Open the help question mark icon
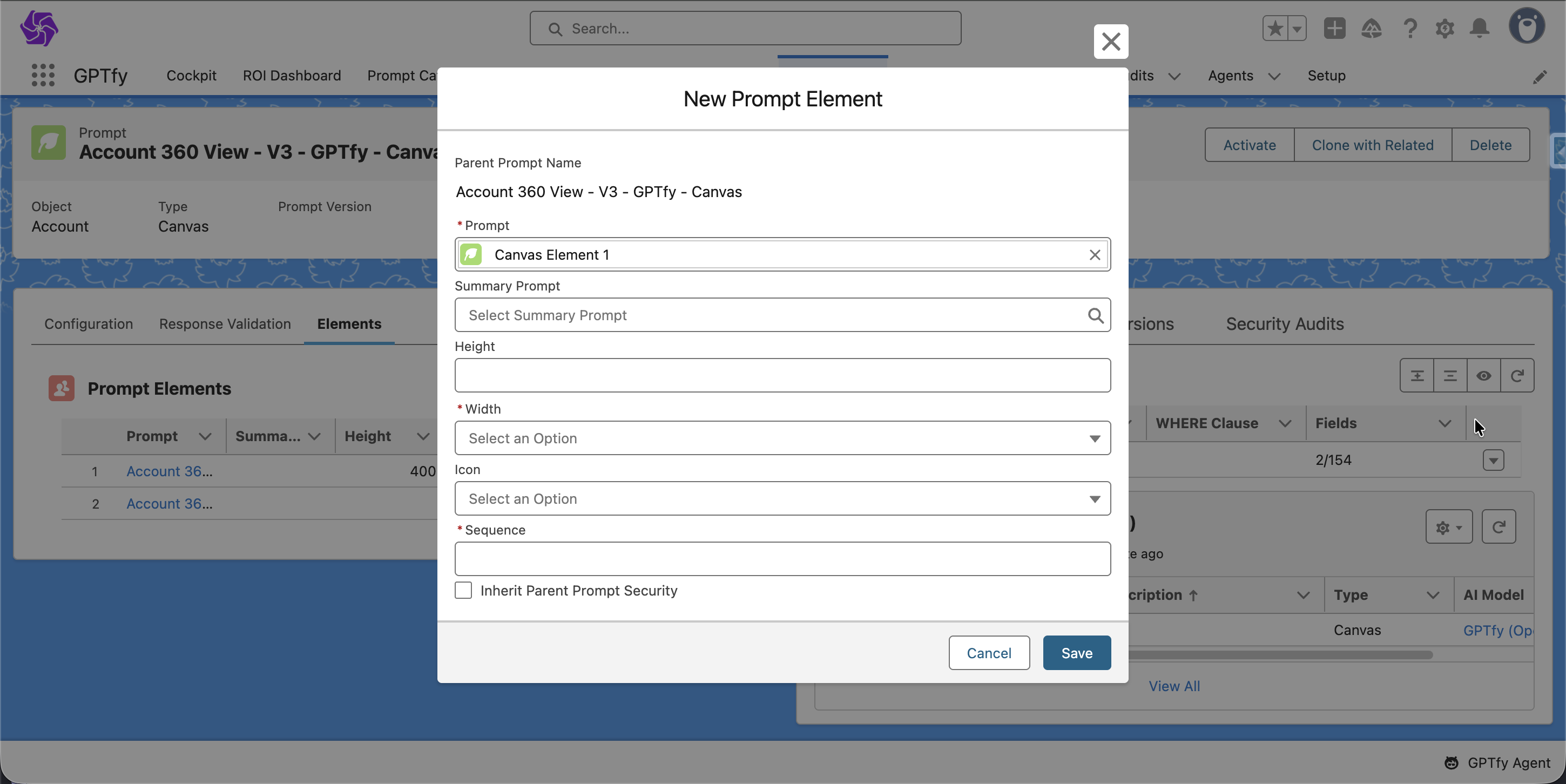The width and height of the screenshot is (1566, 784). click(1410, 29)
